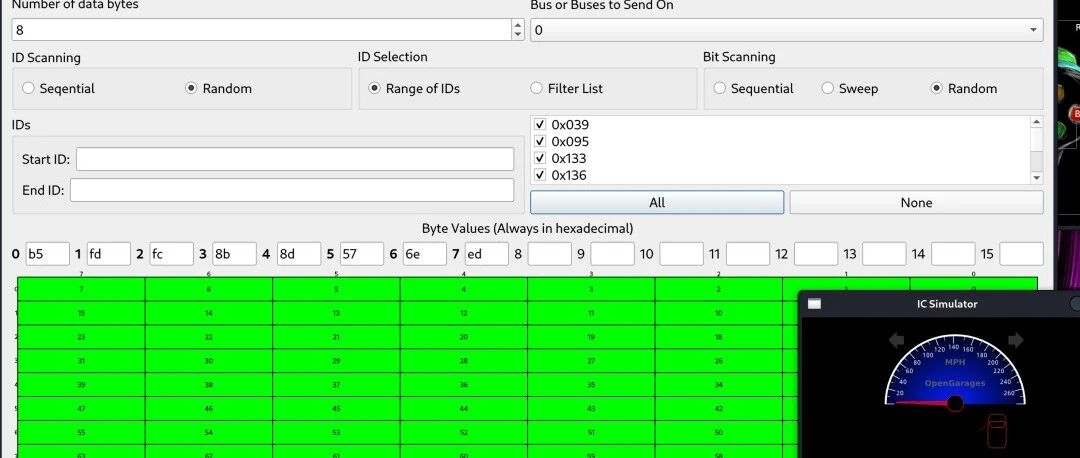Click the empty byte 9 field
The width and height of the screenshot is (1080, 458).
click(x=612, y=254)
